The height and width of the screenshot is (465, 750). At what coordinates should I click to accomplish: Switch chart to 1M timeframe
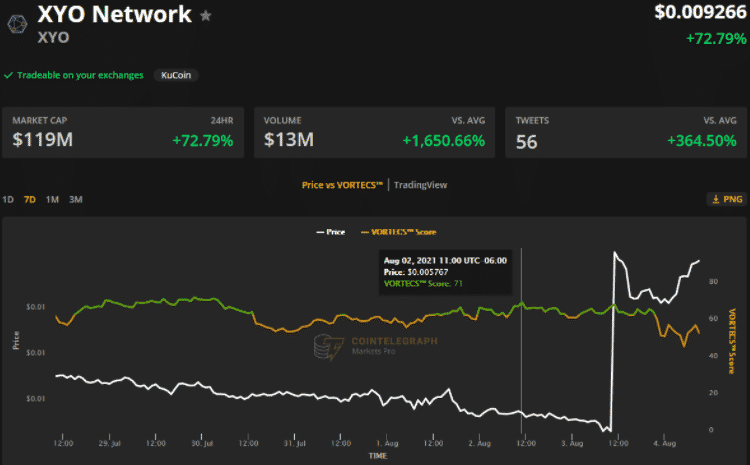(52, 199)
